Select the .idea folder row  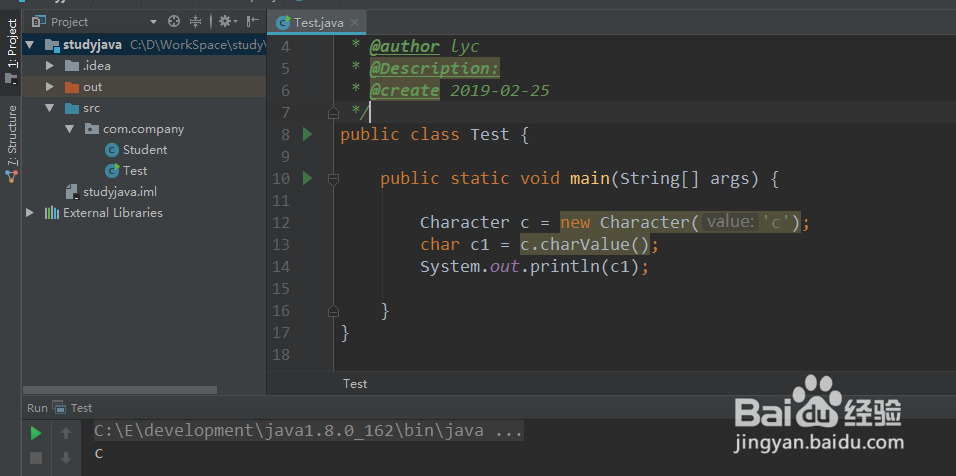coord(144,66)
